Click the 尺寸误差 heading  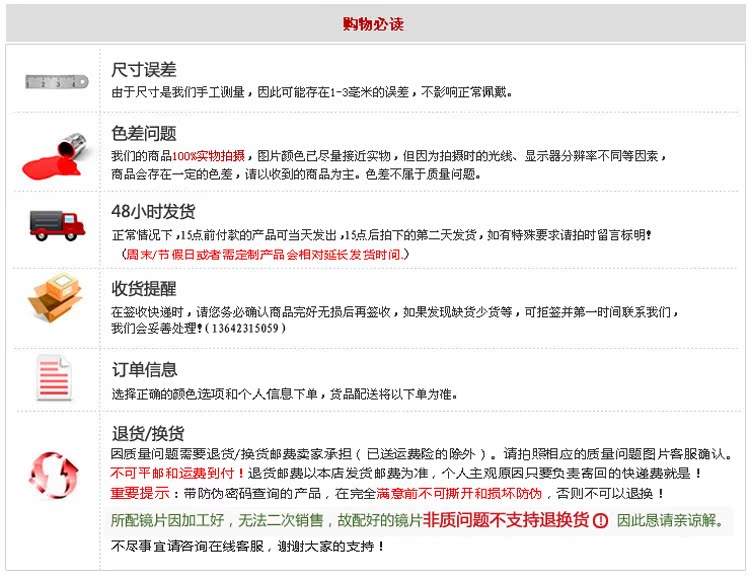point(144,70)
